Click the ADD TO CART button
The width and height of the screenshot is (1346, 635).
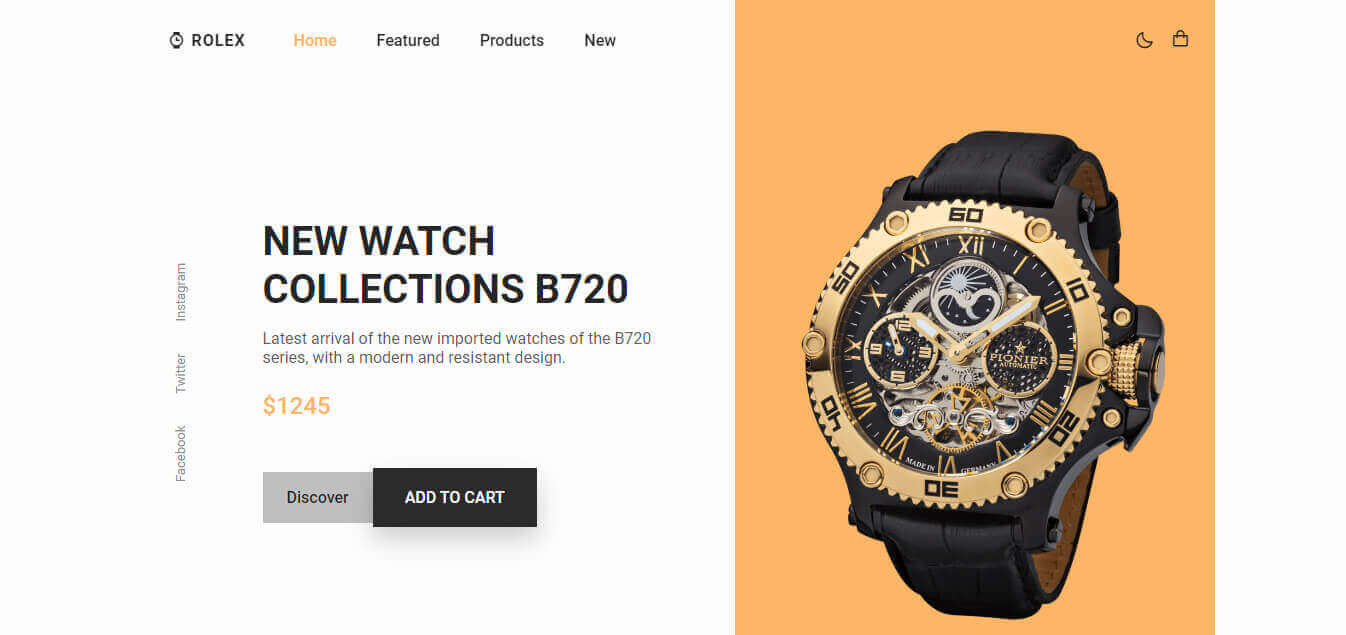[x=455, y=497]
